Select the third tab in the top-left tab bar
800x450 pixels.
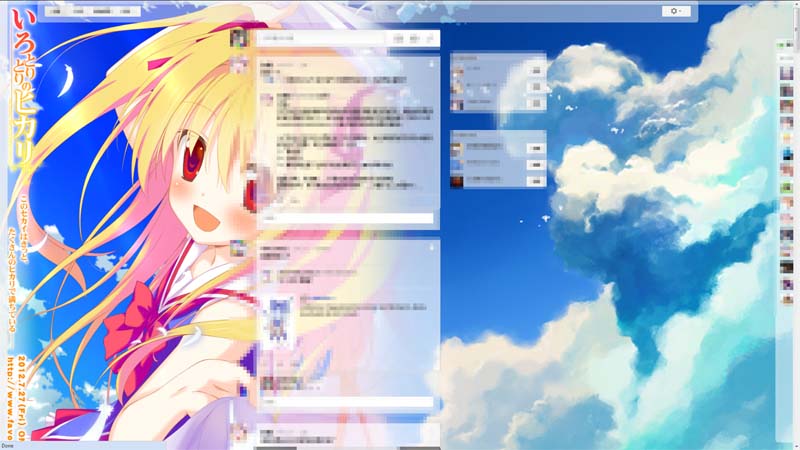[102, 11]
